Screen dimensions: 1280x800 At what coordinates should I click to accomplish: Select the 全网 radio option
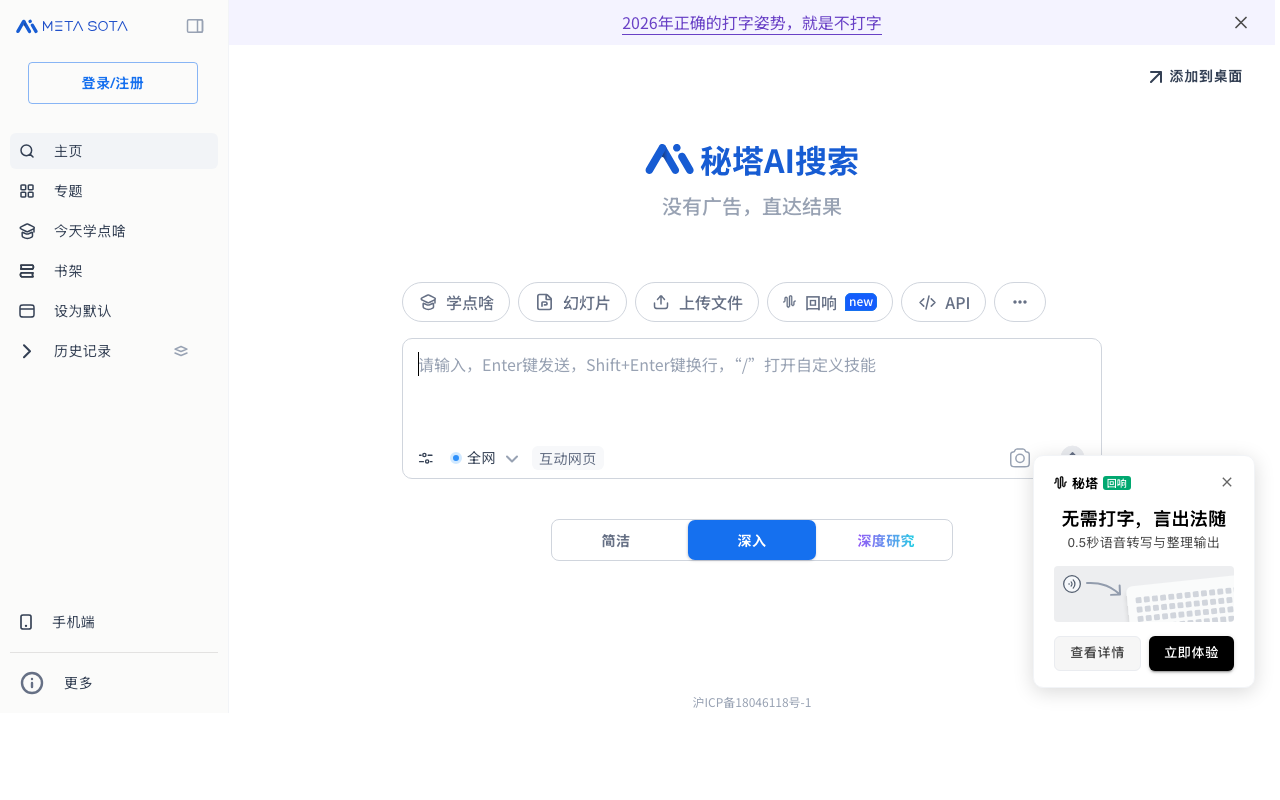click(x=458, y=457)
